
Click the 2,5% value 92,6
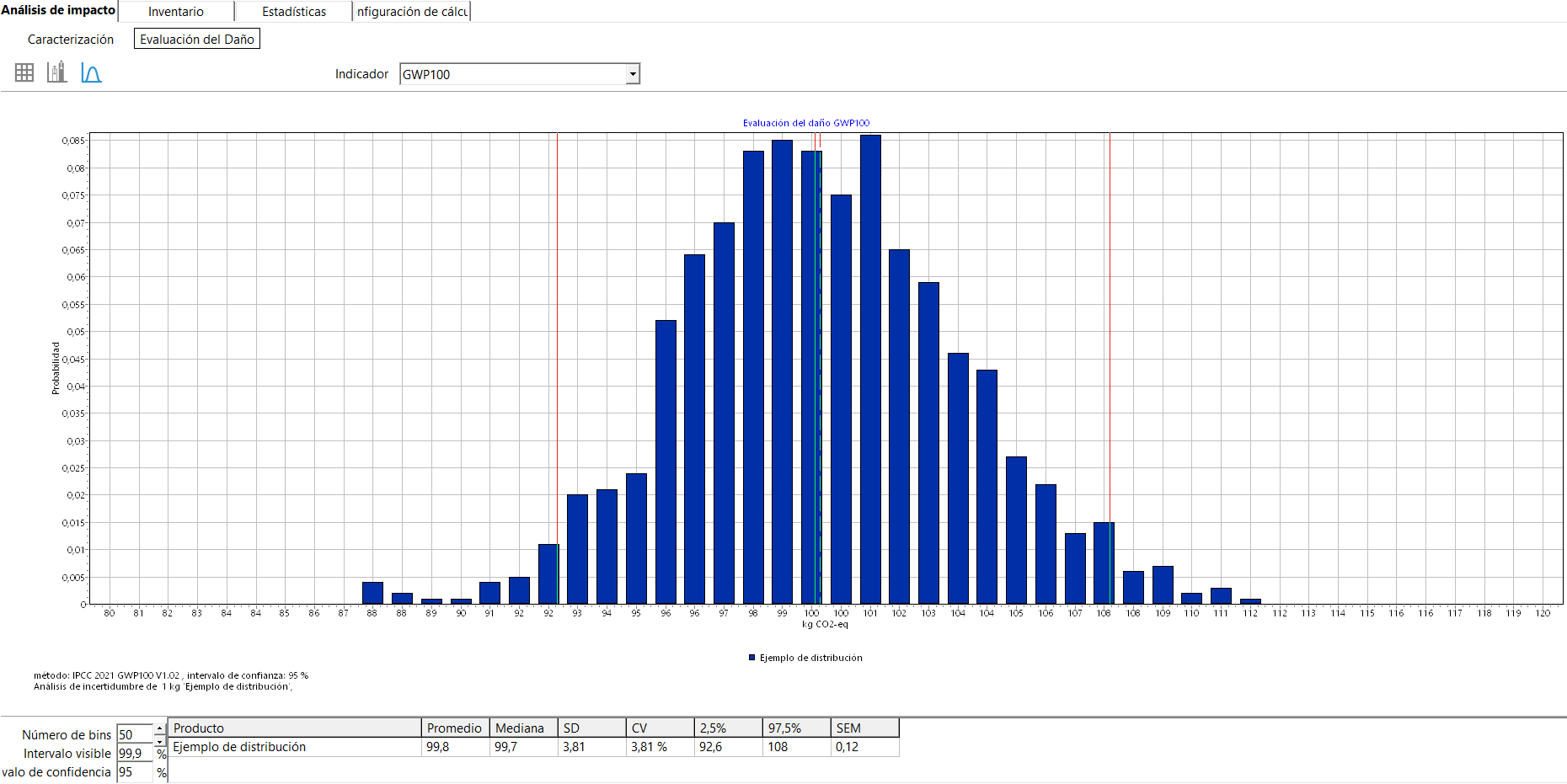(x=728, y=747)
